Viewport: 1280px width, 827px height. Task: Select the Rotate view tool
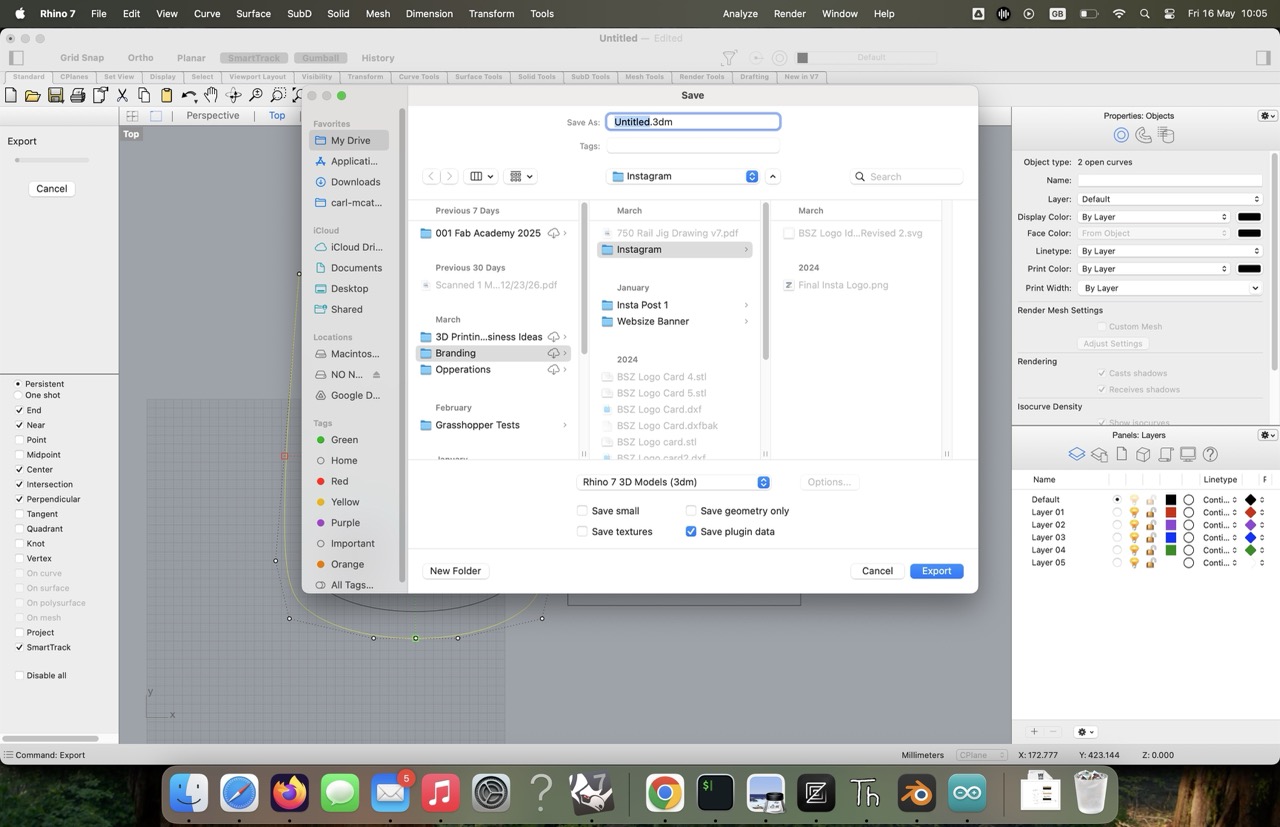pos(233,95)
